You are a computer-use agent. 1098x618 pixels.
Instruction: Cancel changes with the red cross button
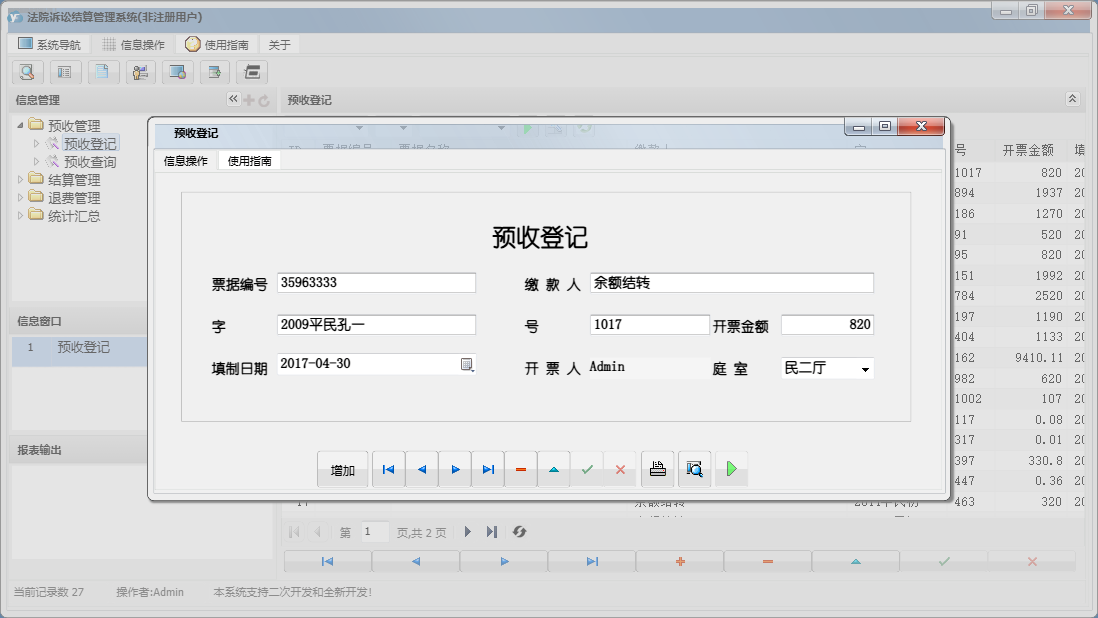(x=621, y=468)
